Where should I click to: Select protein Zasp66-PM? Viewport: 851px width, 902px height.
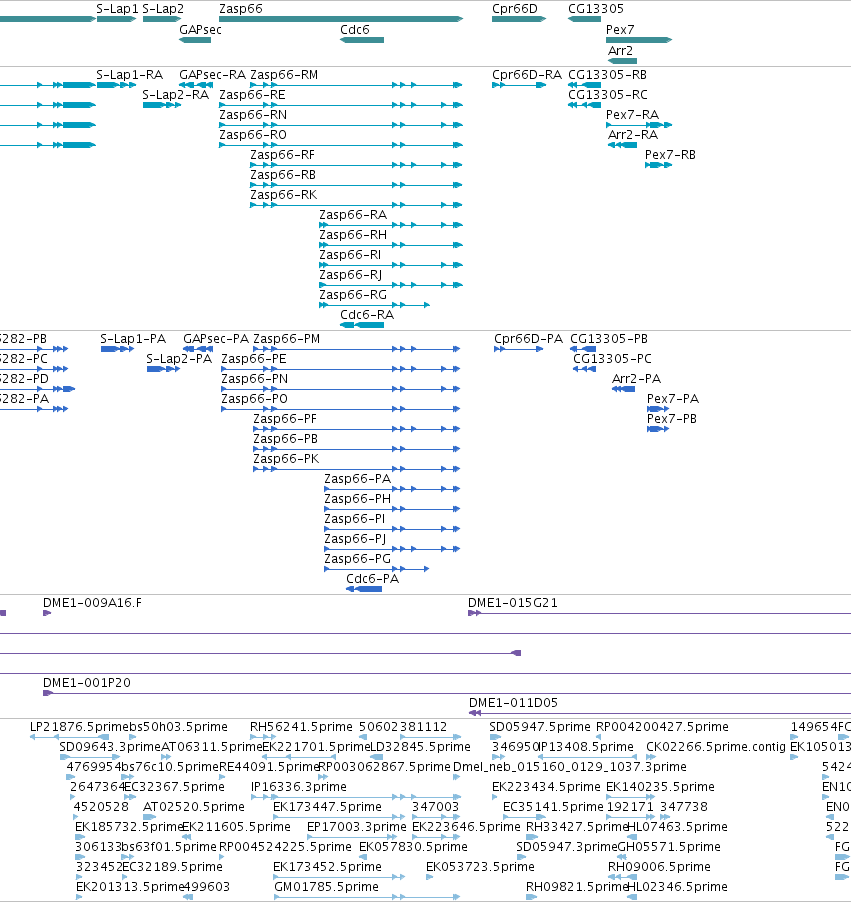click(x=357, y=349)
